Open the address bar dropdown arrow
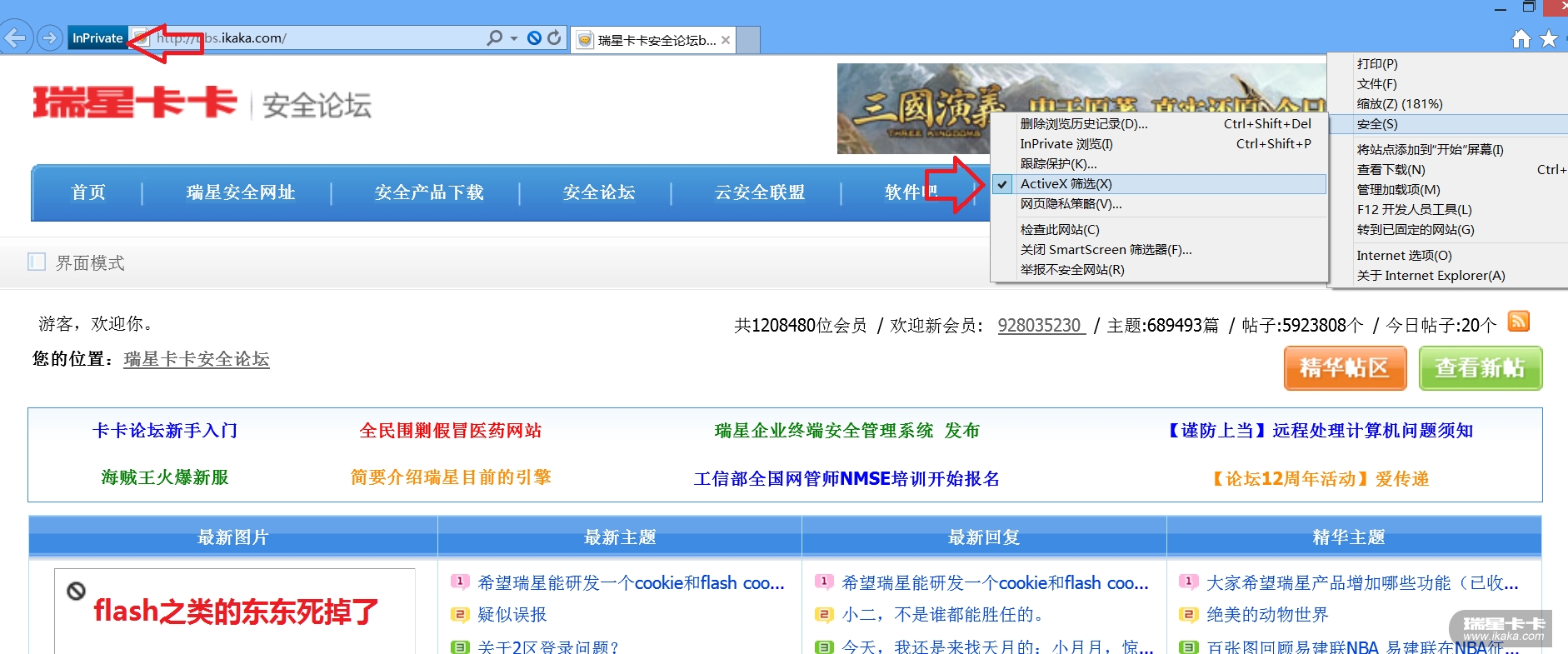This screenshot has height=654, width=1568. tap(514, 38)
